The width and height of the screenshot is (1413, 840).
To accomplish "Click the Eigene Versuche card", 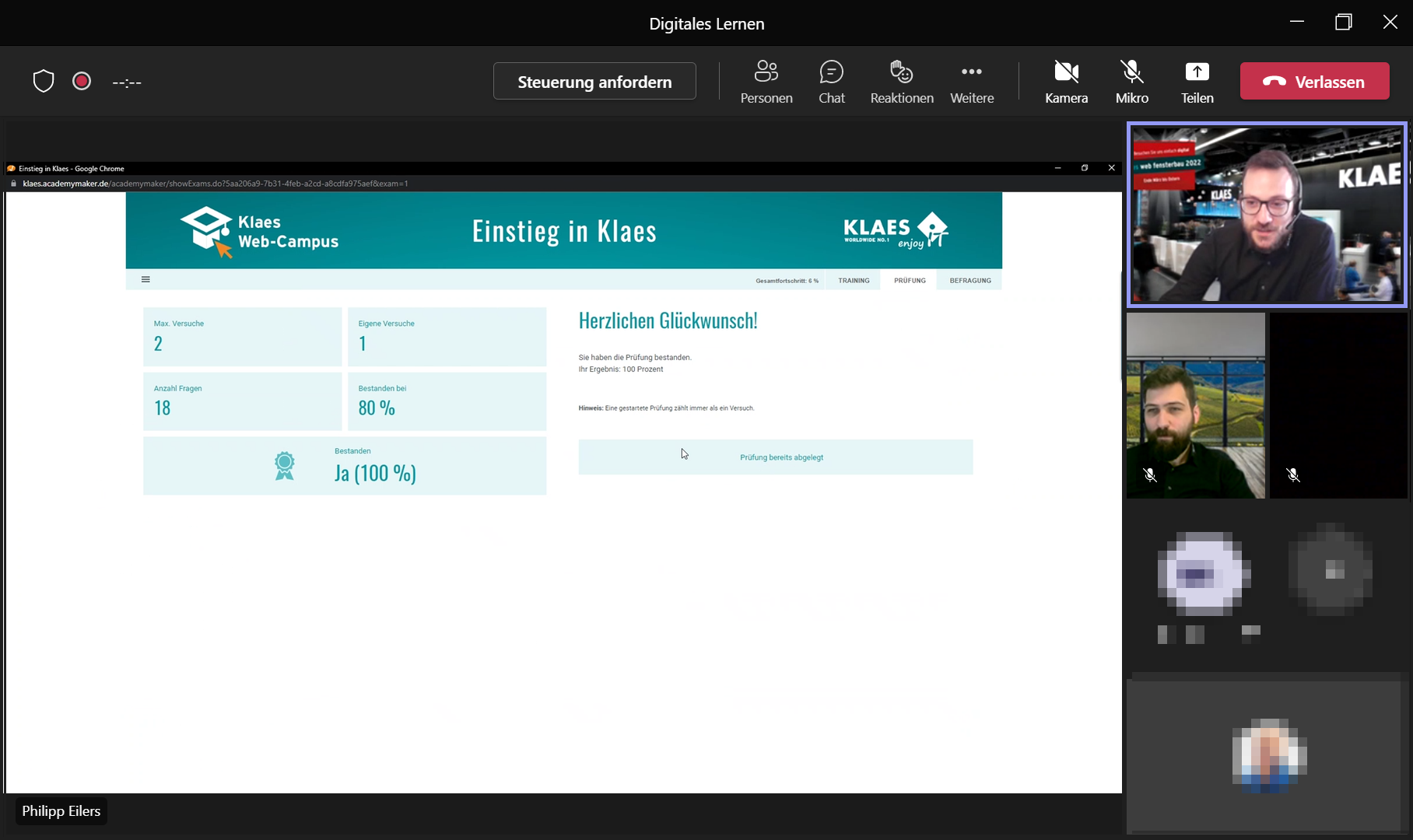I will click(x=447, y=337).
